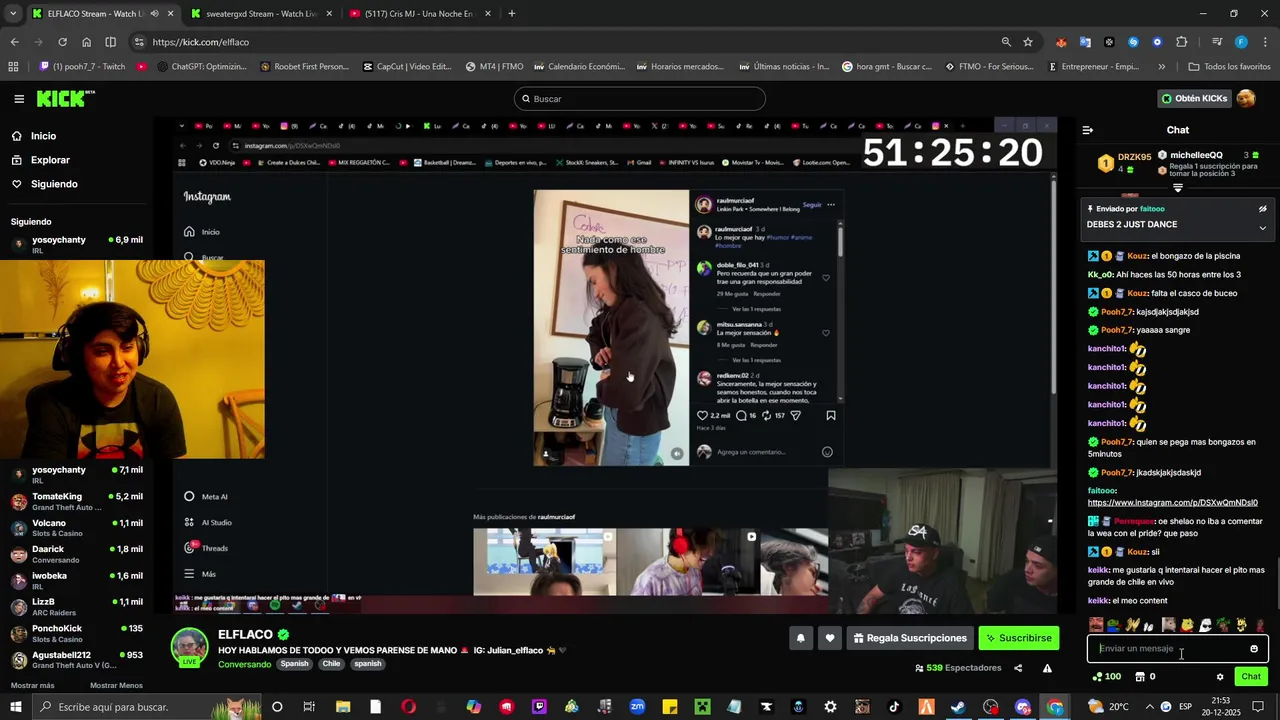The height and width of the screenshot is (720, 1280).
Task: Open the user profile avatar menu
Action: coord(1246,98)
